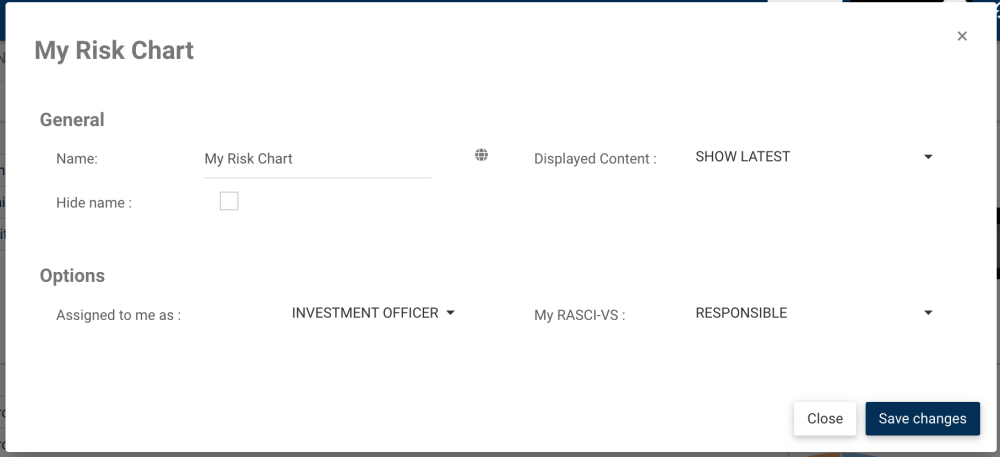Click the "Name:" field label
The height and width of the screenshot is (457, 1000).
pyautogui.click(x=77, y=159)
